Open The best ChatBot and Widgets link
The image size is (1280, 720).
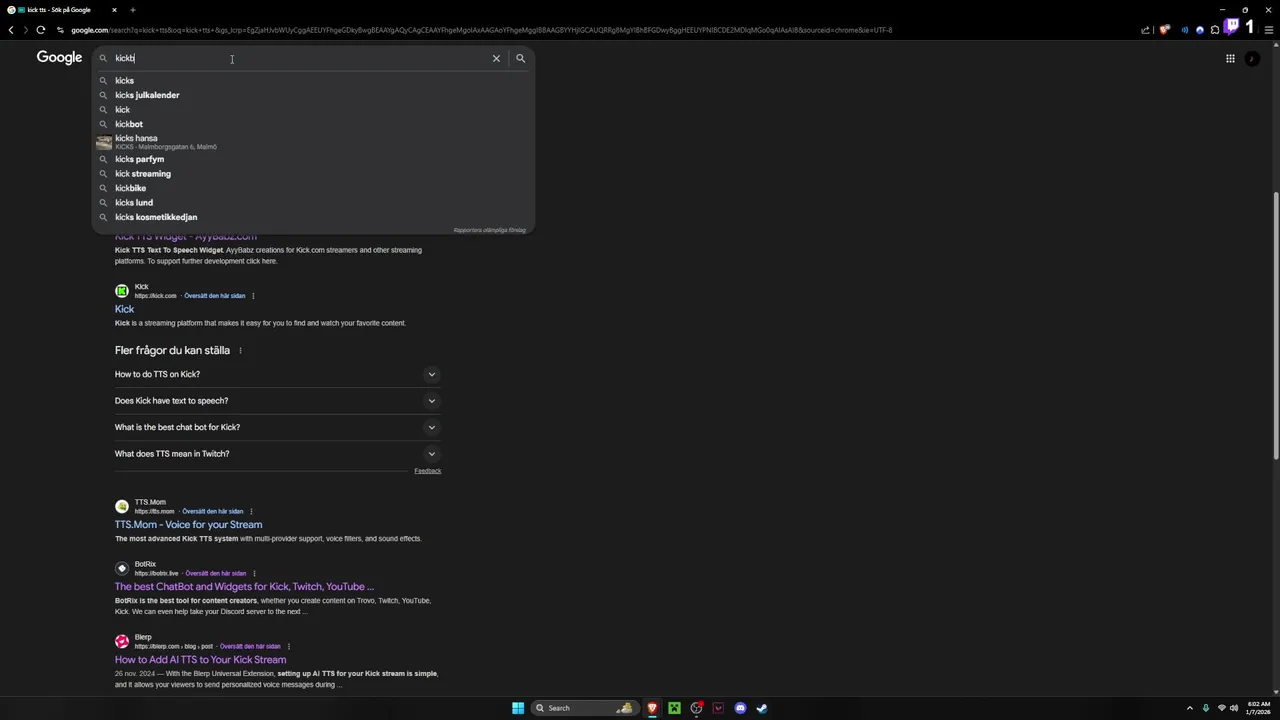coord(244,587)
